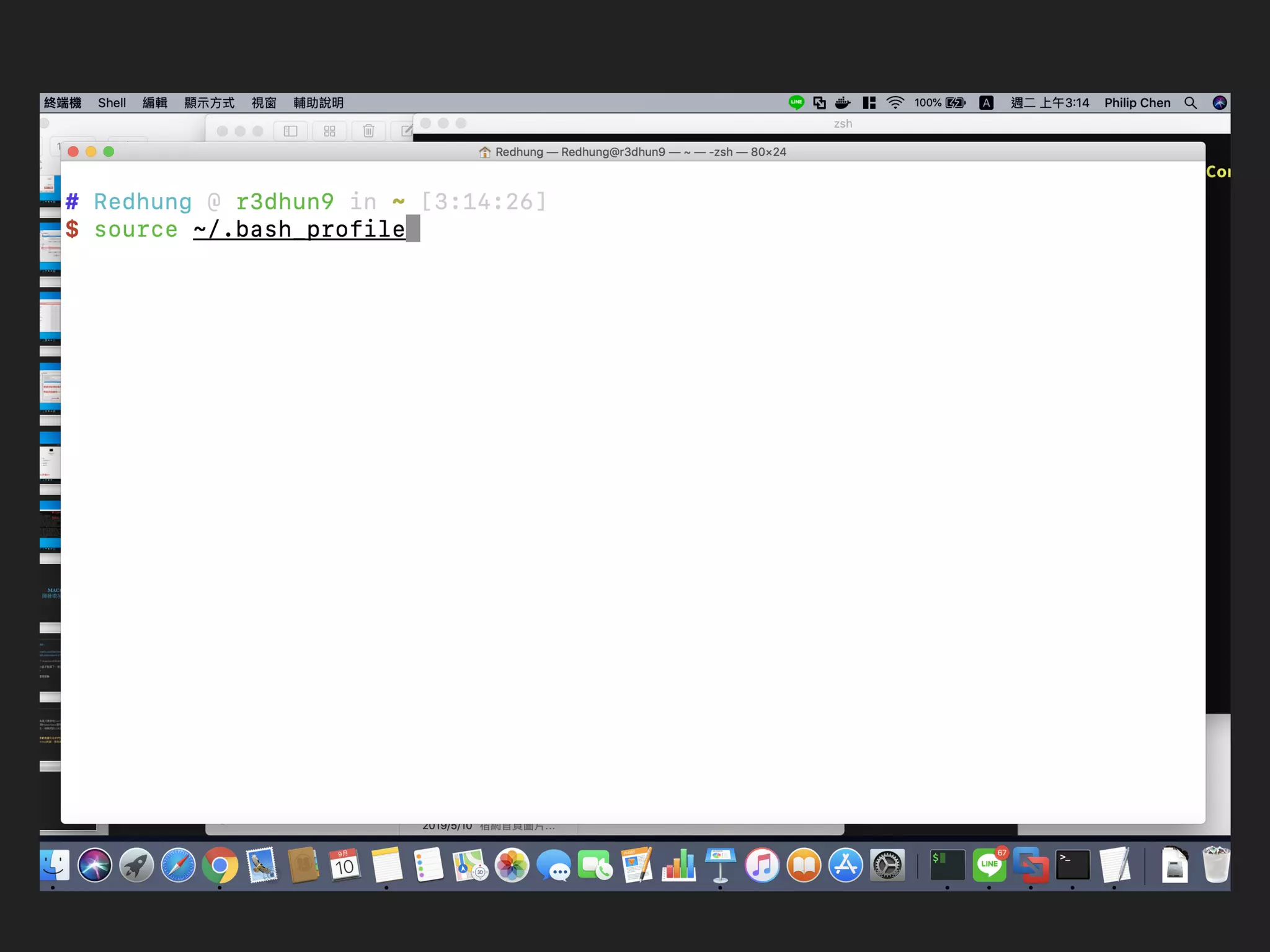Viewport: 1270px width, 952px height.
Task: Open System Preferences gear in dock
Action: 887,865
